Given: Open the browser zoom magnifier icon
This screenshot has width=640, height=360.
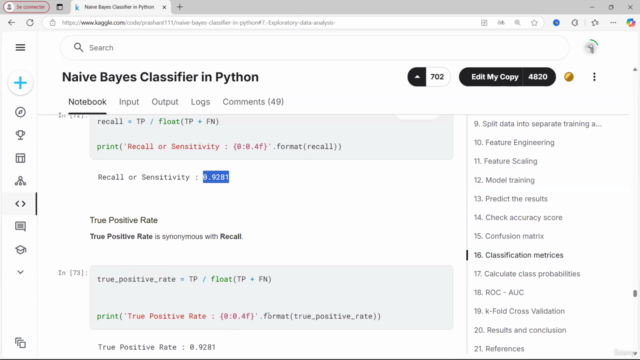Looking at the screenshot, I should [517, 23].
